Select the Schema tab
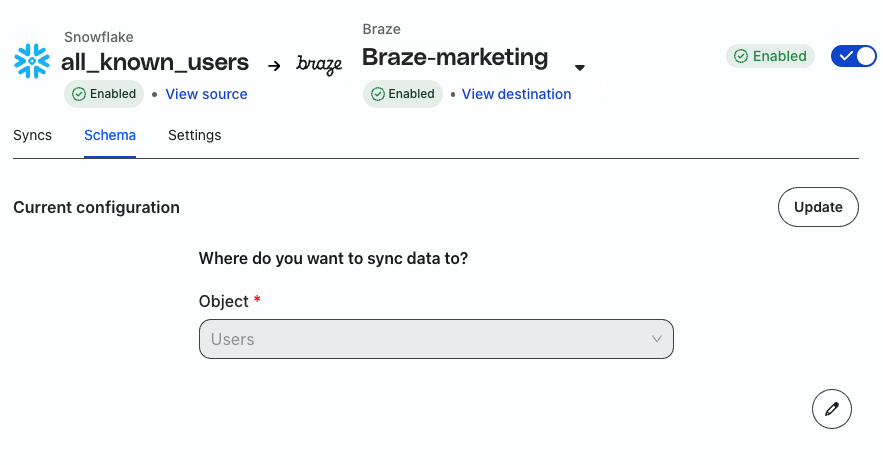Screen dimensions: 883x465 point(110,135)
